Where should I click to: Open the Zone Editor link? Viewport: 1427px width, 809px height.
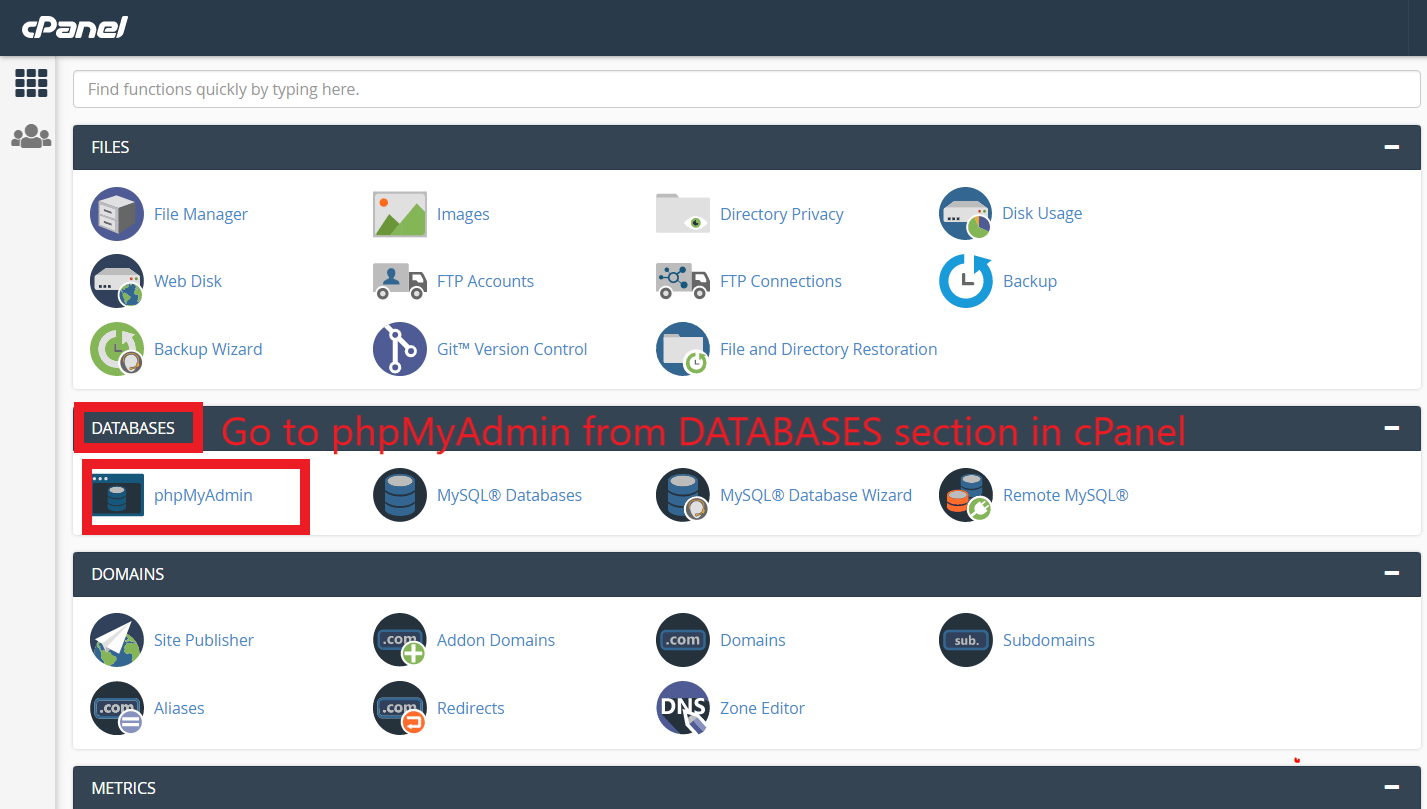[762, 708]
